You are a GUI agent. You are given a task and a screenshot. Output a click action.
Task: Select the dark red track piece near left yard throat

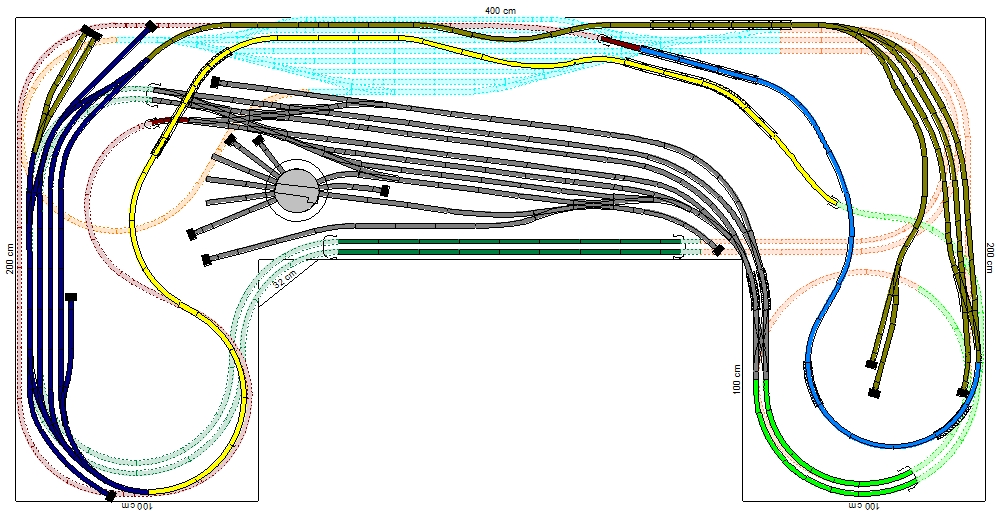pos(169,120)
